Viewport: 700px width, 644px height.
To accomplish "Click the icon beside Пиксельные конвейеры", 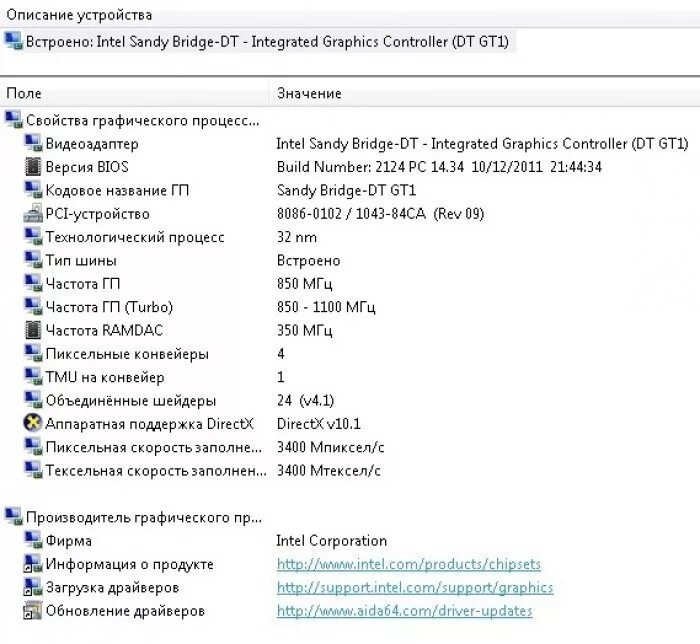I will pyautogui.click(x=33, y=353).
